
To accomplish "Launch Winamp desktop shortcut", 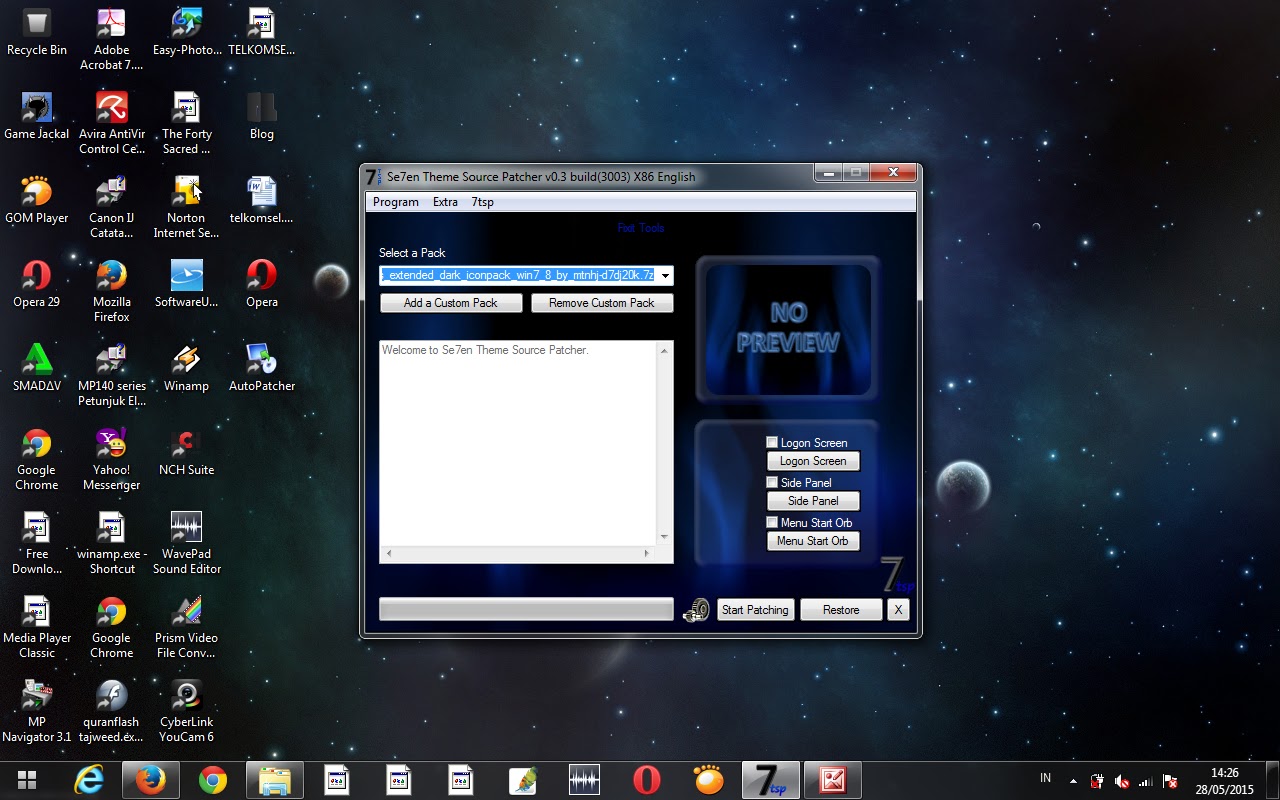I will [186, 368].
